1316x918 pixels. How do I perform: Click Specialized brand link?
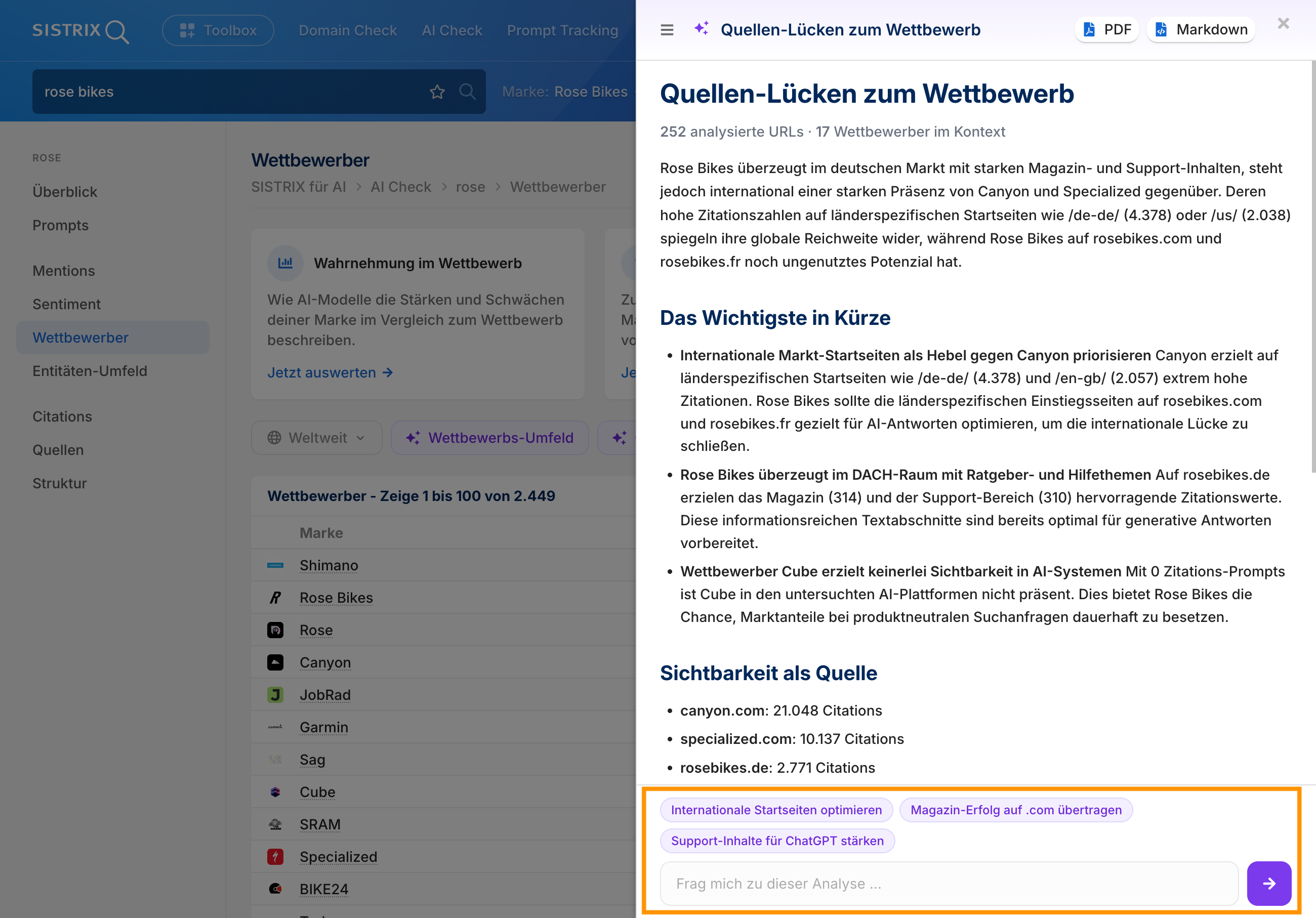pos(339,857)
